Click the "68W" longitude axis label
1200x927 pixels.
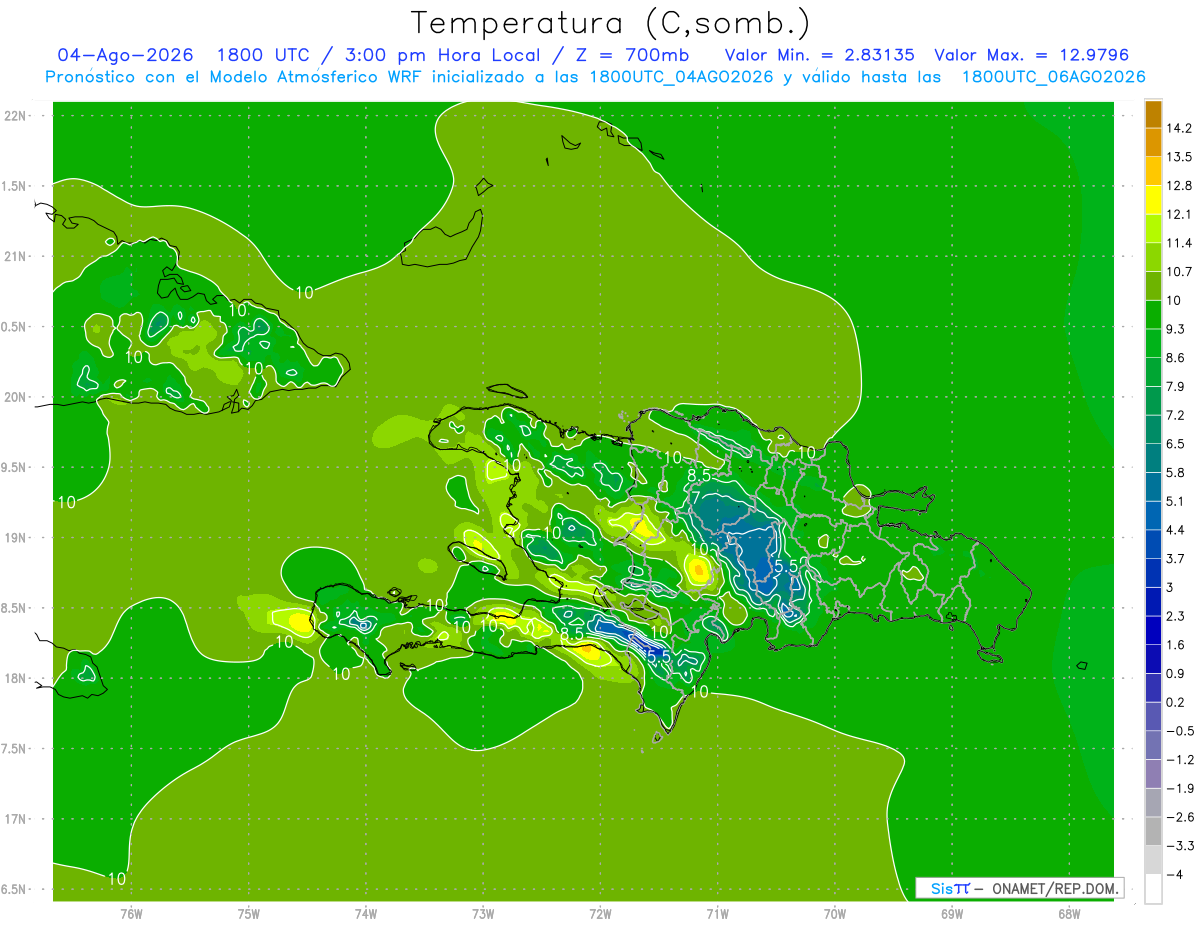point(1068,913)
